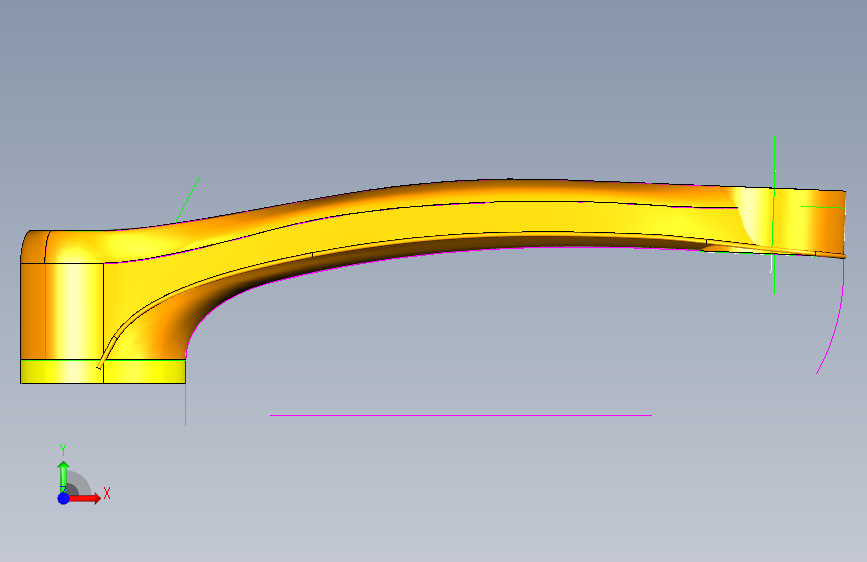Select the cylindrical boss face above the flange

coord(74,311)
